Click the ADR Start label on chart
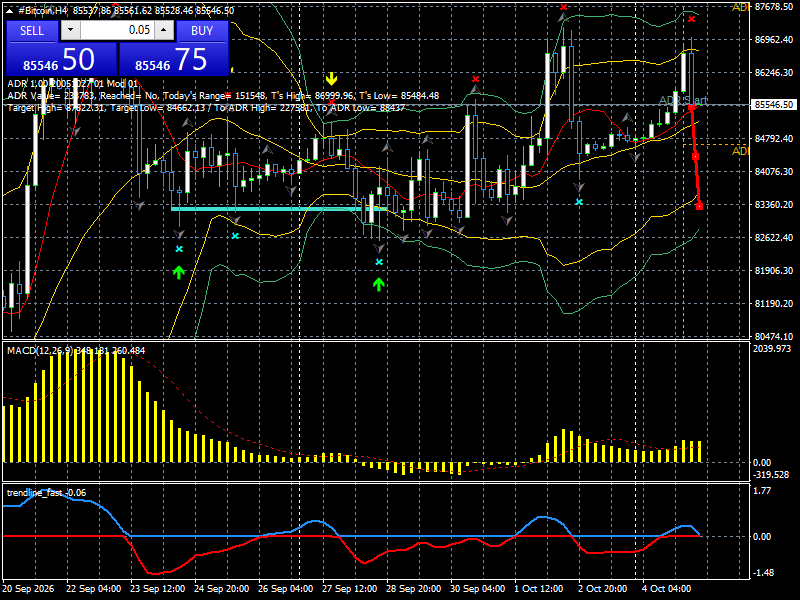 (x=683, y=101)
